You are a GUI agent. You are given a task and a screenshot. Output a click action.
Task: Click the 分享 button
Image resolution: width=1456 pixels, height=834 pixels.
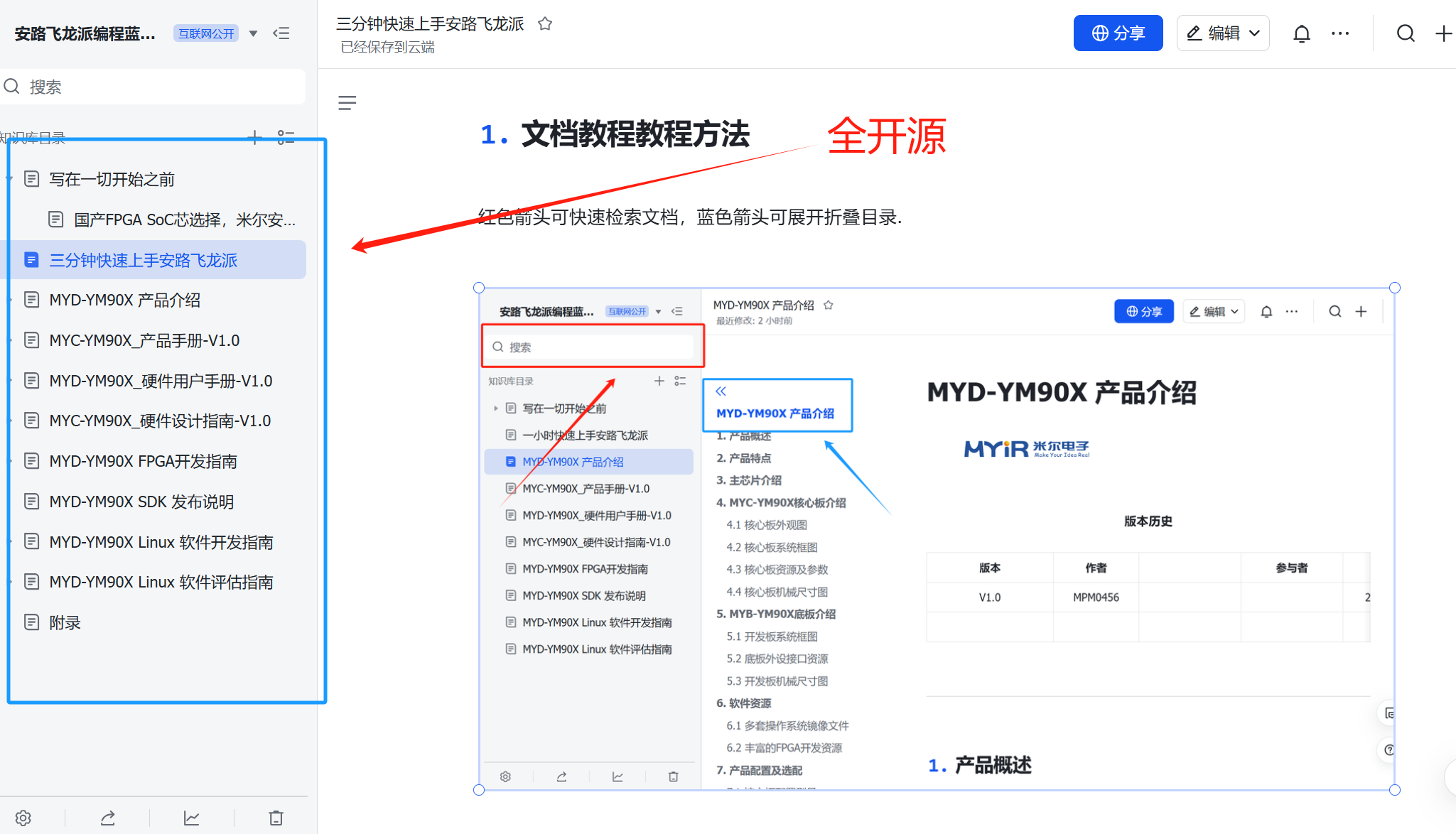(x=1118, y=33)
